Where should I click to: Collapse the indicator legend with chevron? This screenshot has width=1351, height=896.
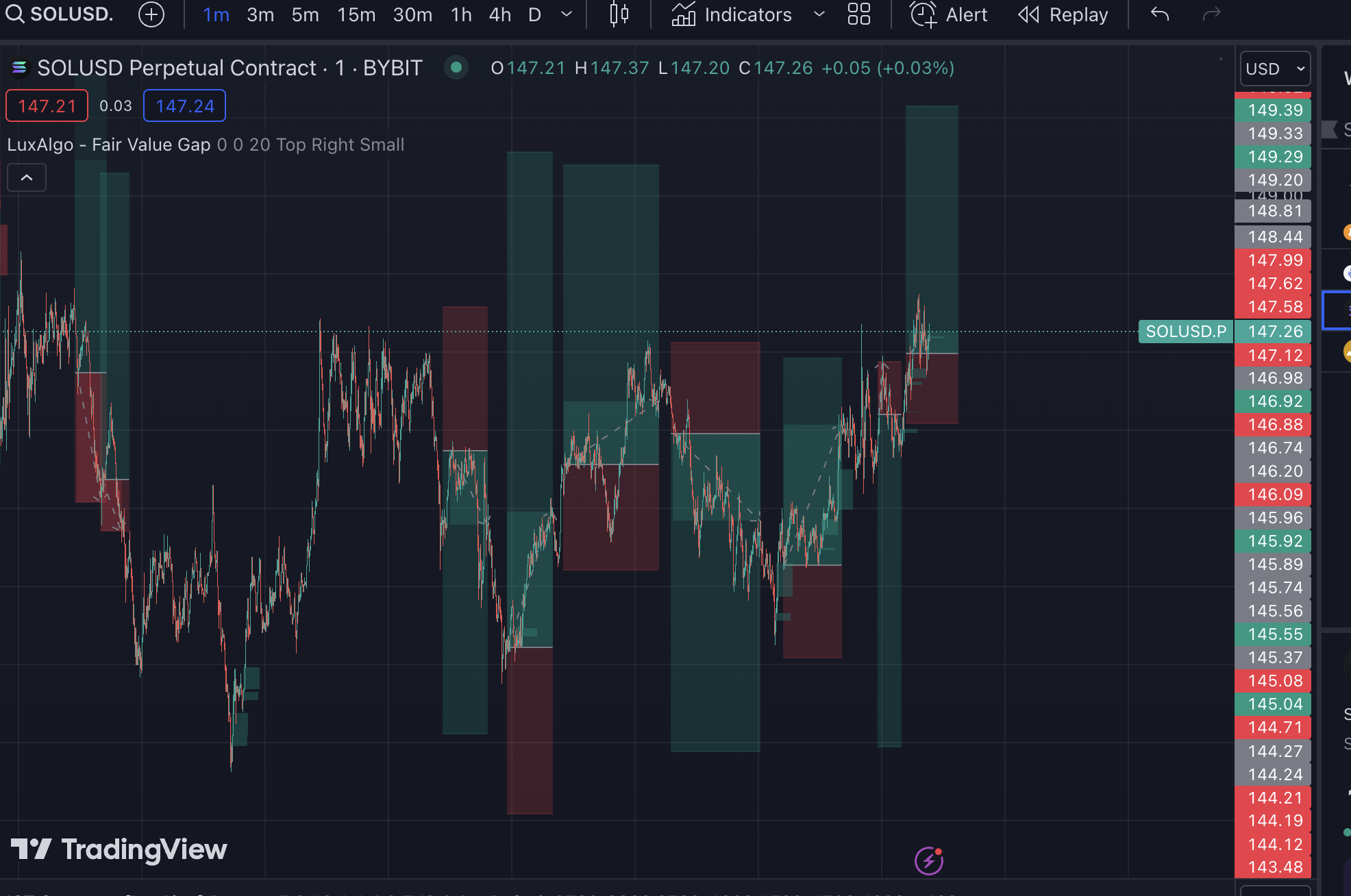(x=27, y=177)
